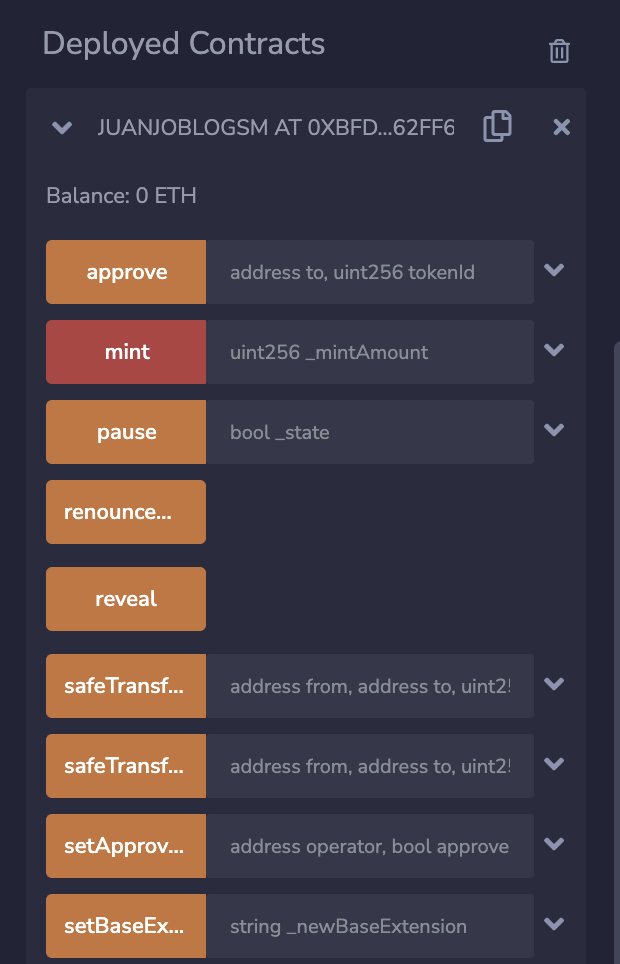The height and width of the screenshot is (964, 620).
Task: Expand the setBaseExtension parameters
Action: 554,923
